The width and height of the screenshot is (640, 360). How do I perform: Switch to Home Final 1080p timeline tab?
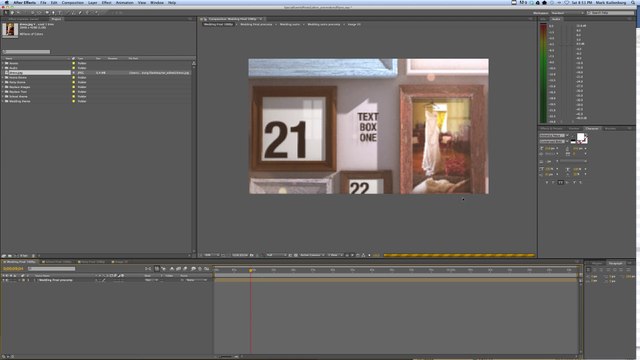(92, 262)
